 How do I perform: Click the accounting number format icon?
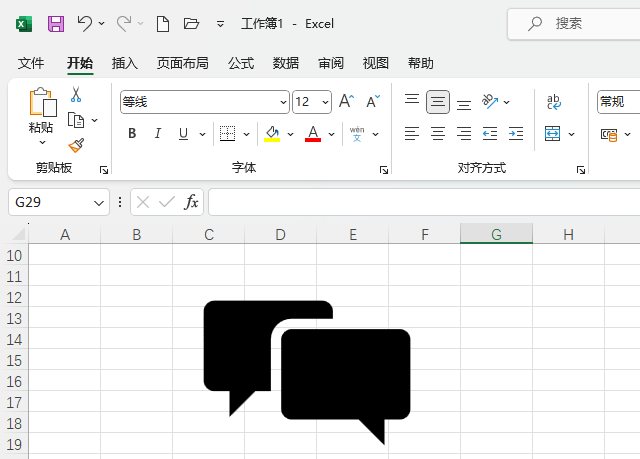click(609, 135)
